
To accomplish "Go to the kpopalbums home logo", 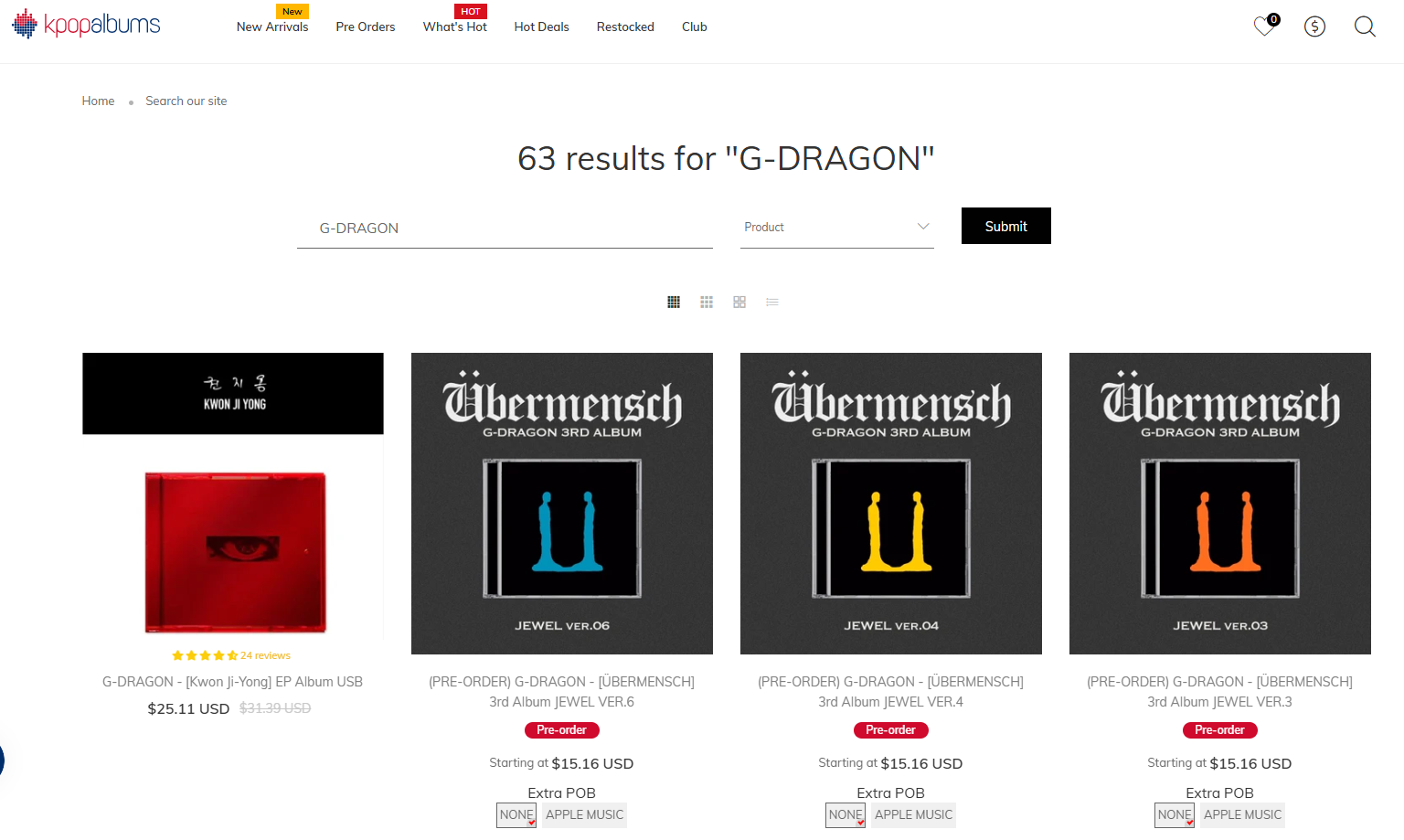I will (86, 25).
